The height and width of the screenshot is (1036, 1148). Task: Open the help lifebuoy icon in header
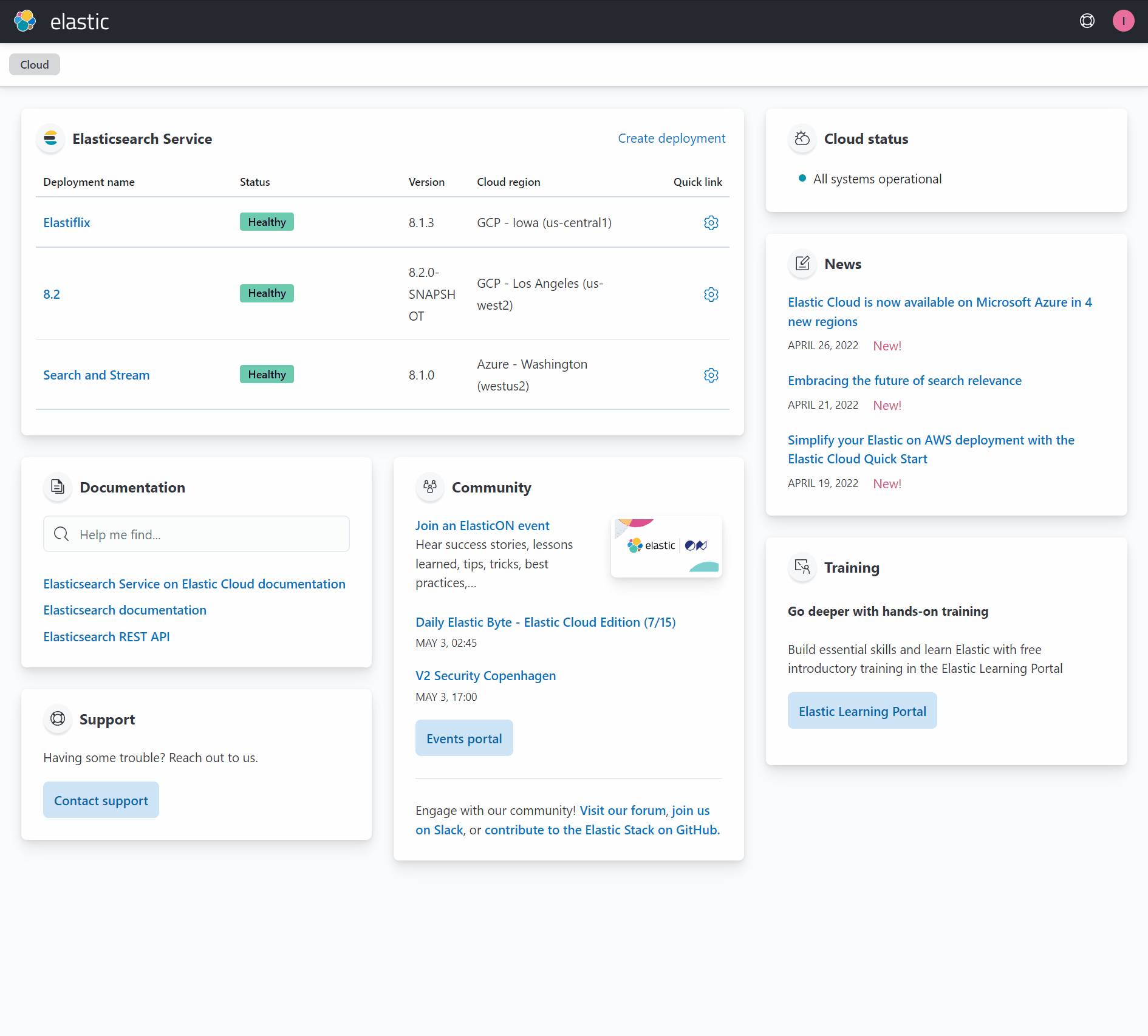tap(1087, 21)
